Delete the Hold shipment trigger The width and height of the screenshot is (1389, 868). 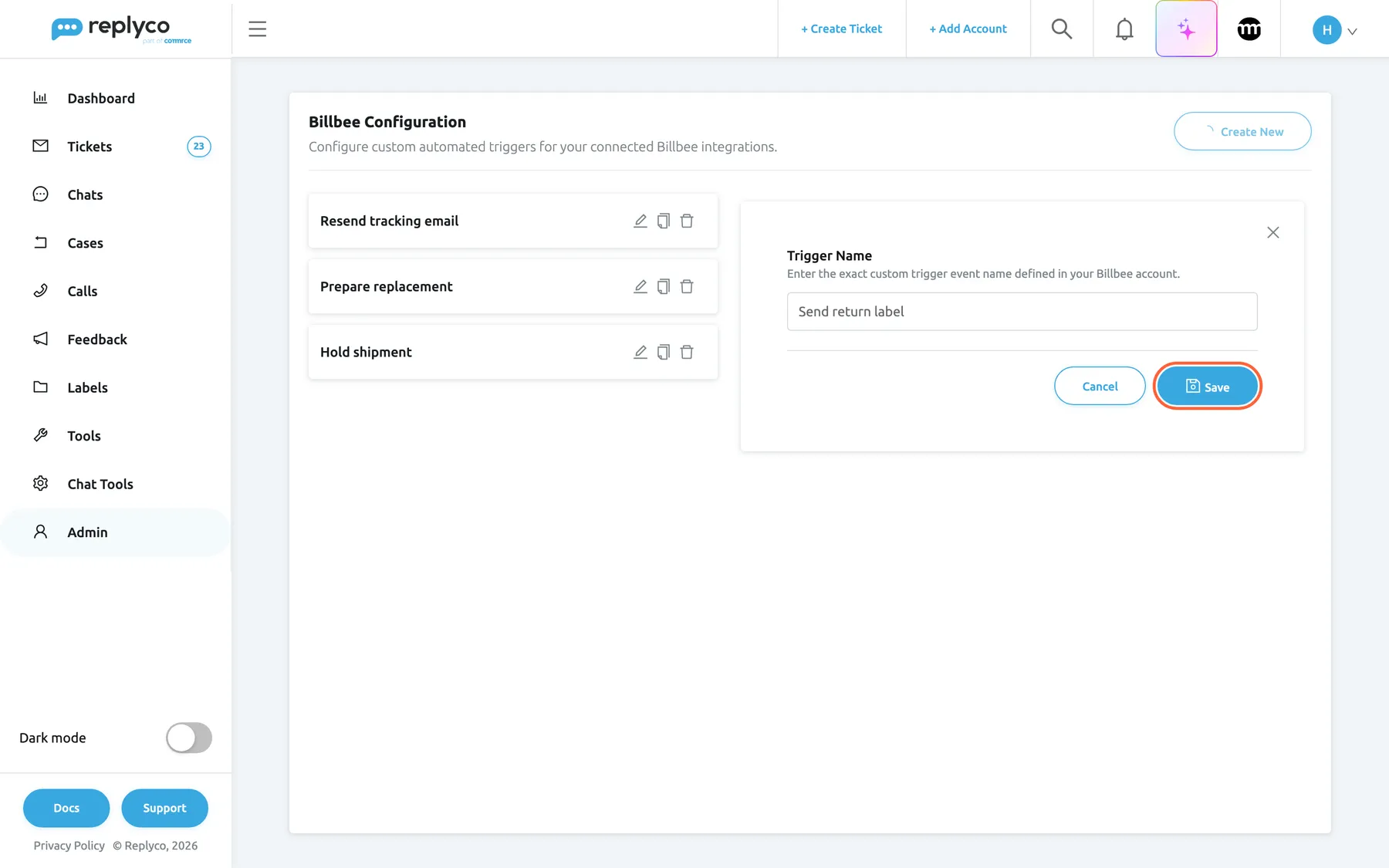(687, 352)
